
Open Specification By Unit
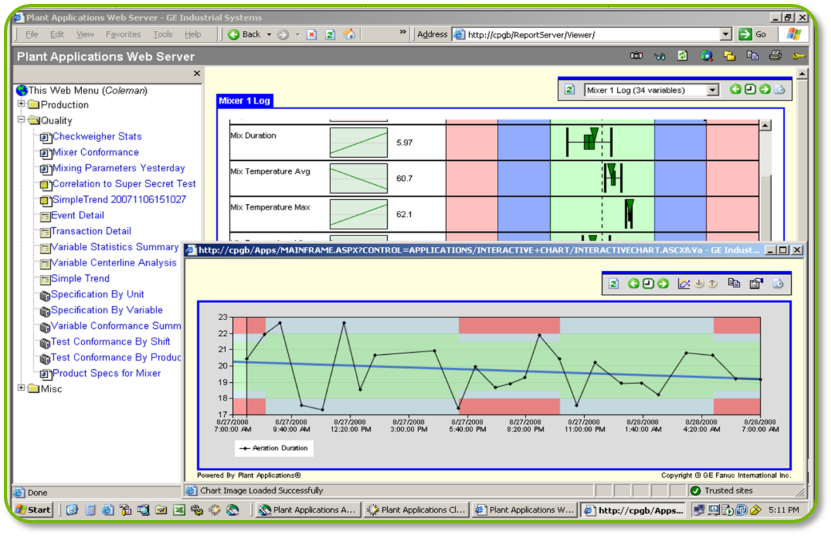pos(98,294)
